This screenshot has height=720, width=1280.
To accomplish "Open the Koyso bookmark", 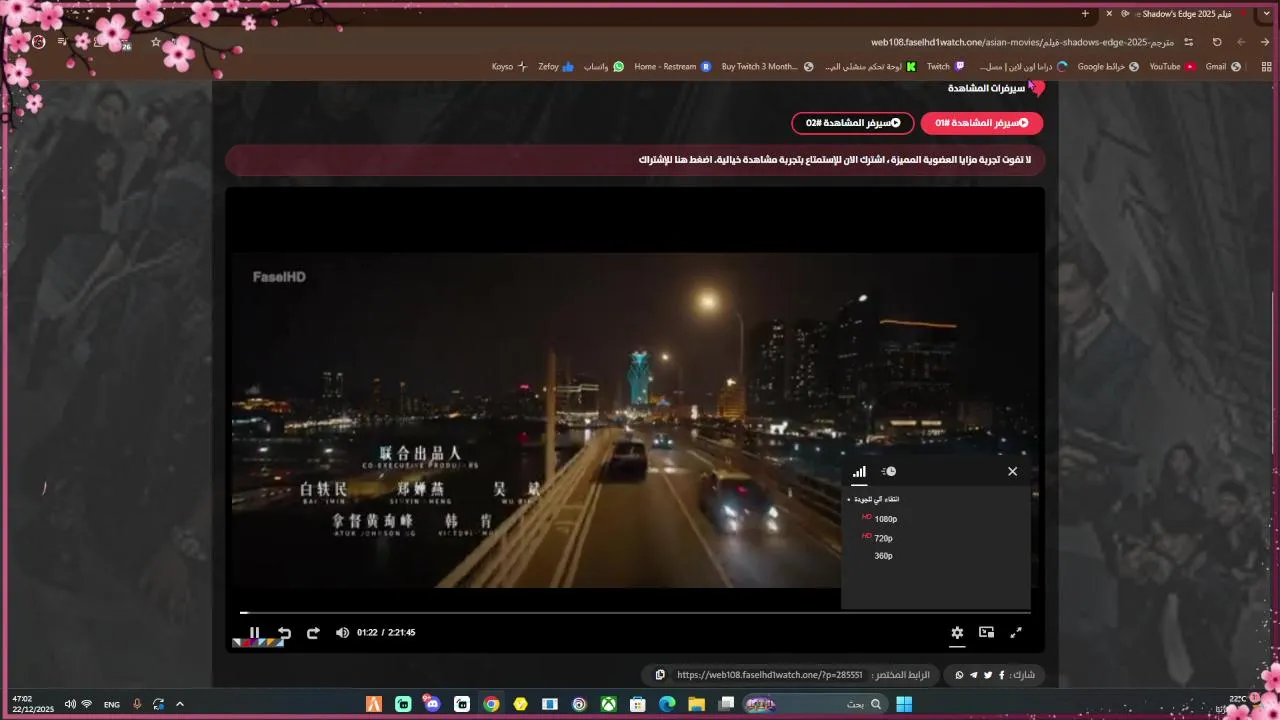I will pyautogui.click(x=510, y=66).
